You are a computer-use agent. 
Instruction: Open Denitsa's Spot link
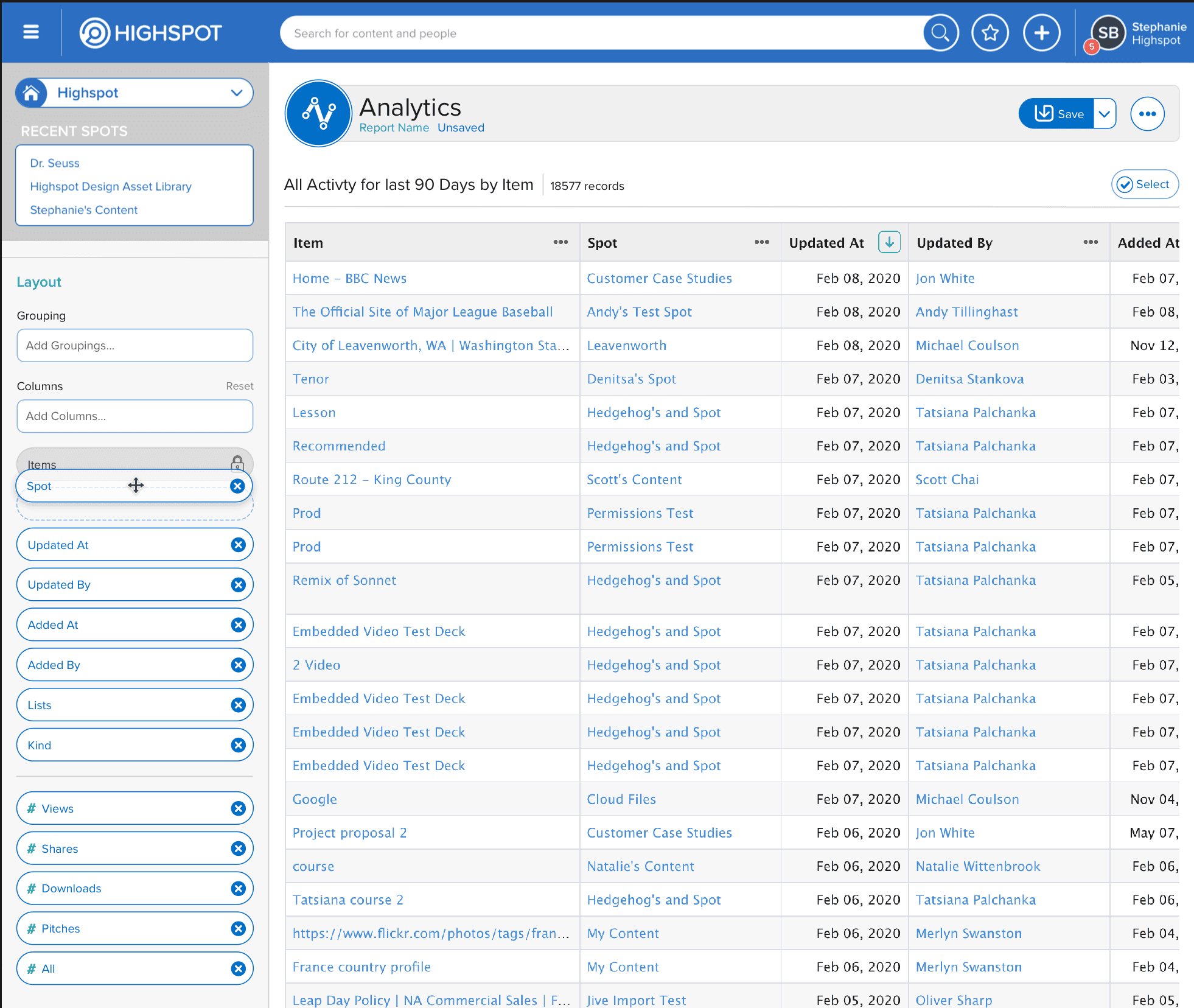[632, 379]
